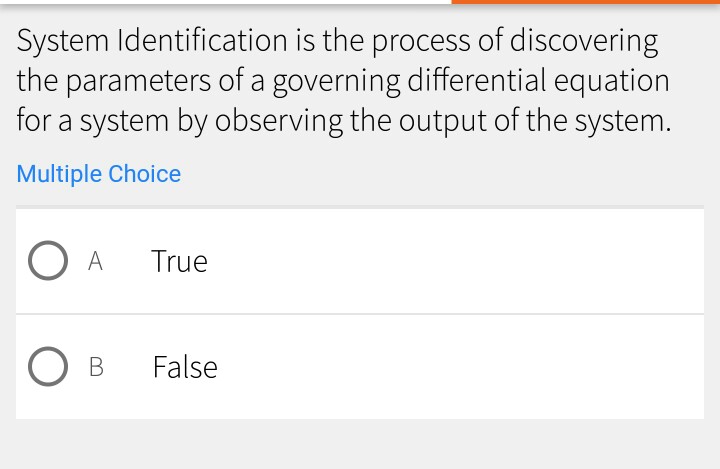Screen dimensions: 720x469
Task: Click empty space right of False
Action: coord(450,367)
